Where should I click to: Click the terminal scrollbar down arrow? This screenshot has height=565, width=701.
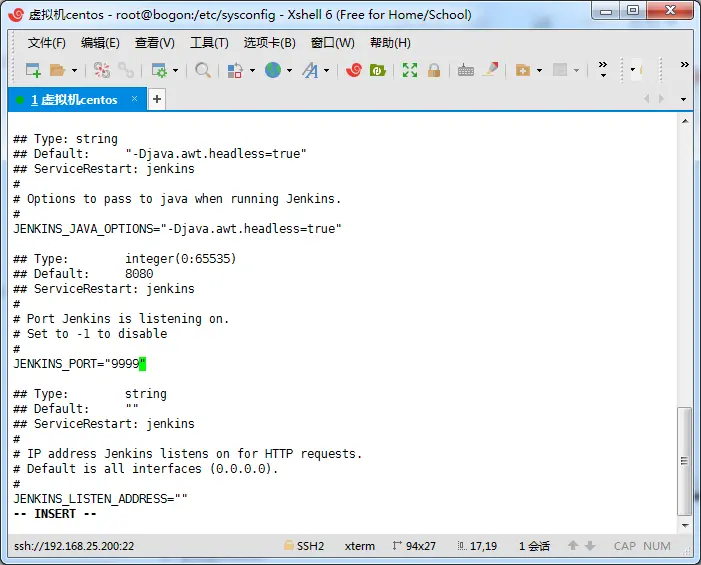[685, 526]
